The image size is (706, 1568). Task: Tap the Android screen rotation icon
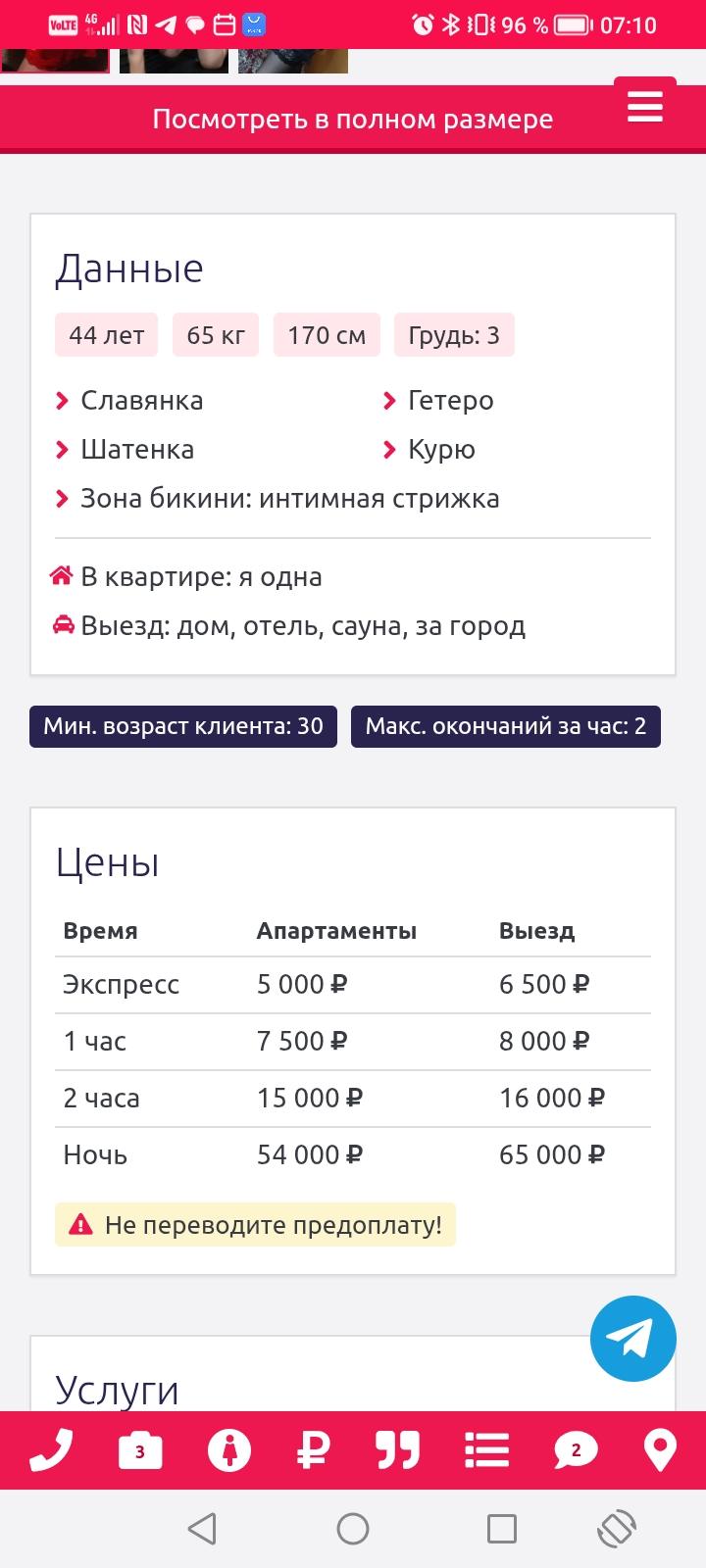tap(617, 1529)
